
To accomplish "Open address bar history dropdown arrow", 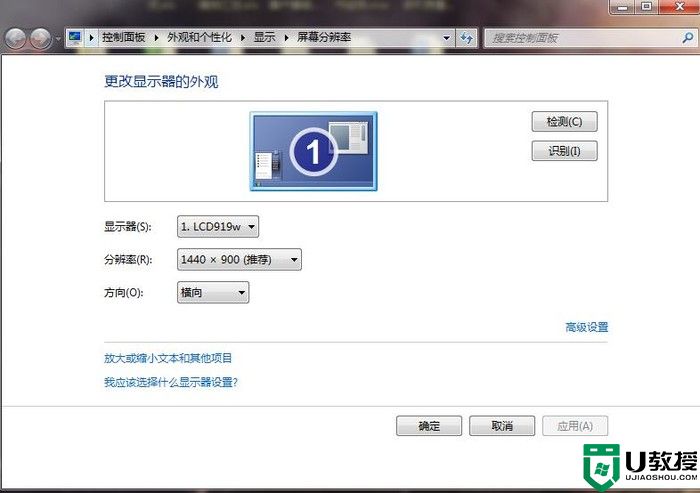I will coord(446,38).
